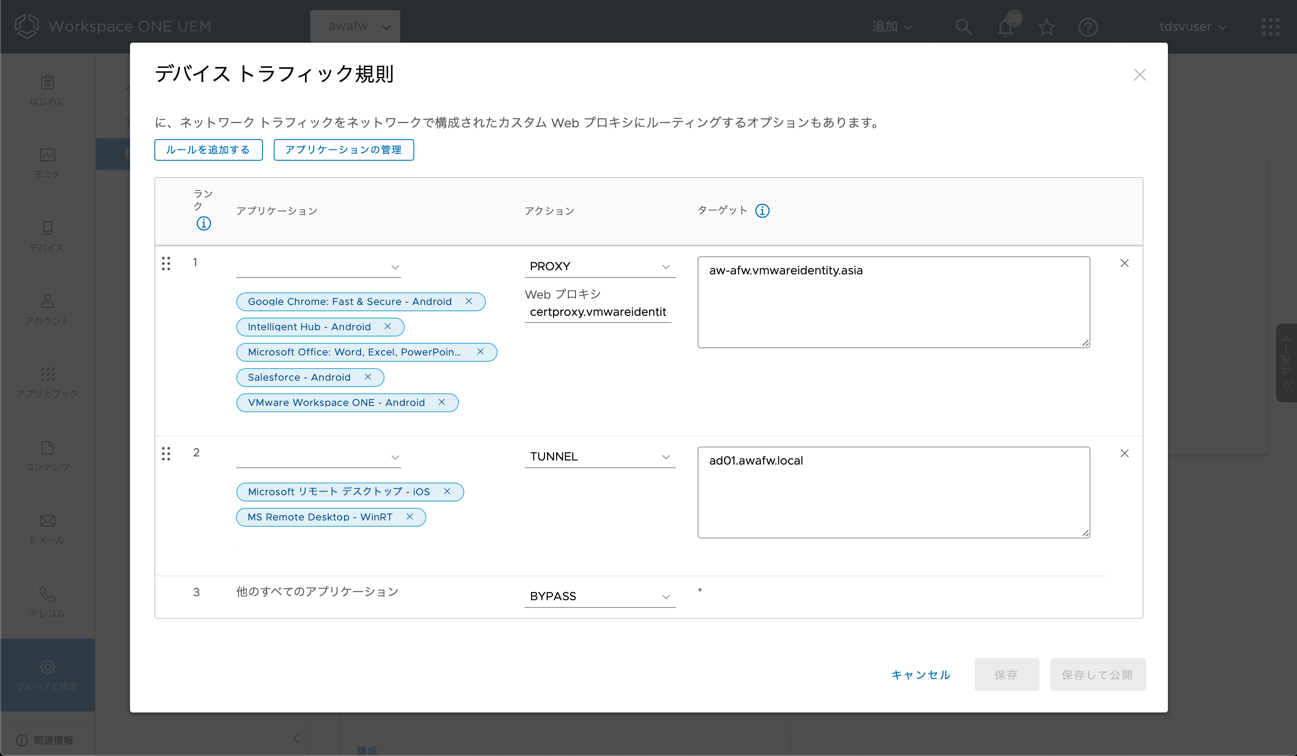Open the PROXY action dropdown
1297x756 pixels.
click(599, 266)
